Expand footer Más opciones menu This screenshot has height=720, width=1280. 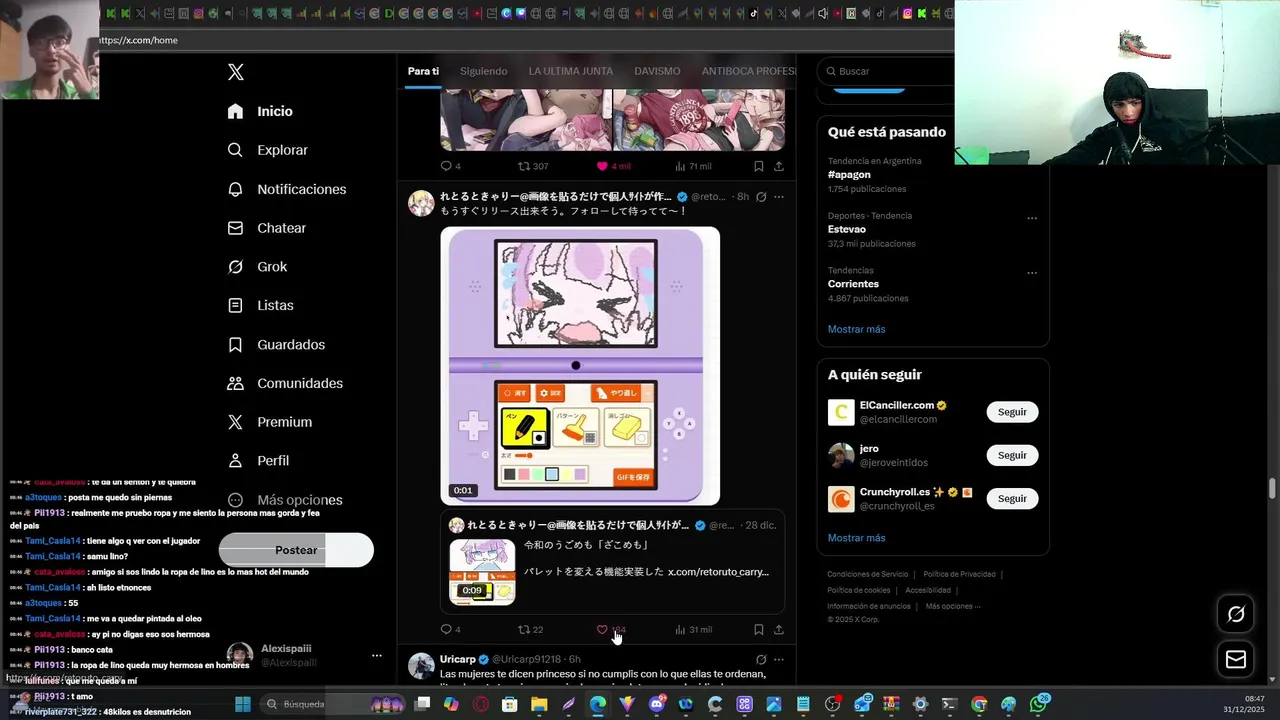tap(953, 606)
